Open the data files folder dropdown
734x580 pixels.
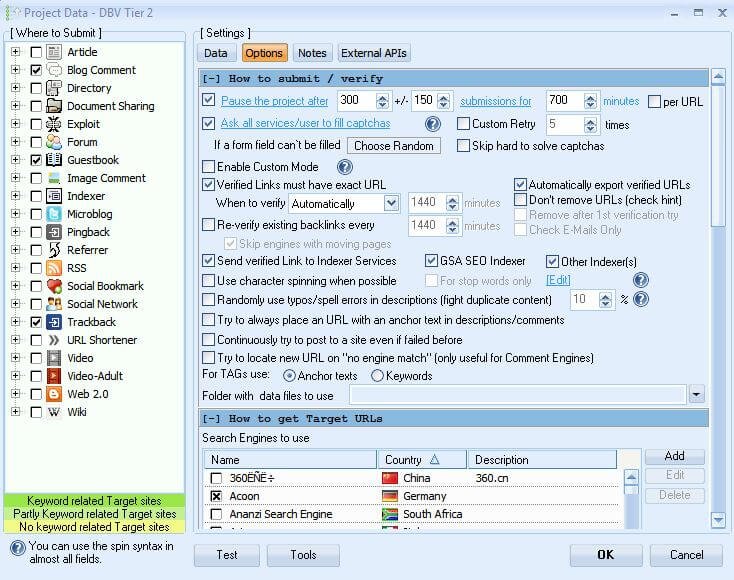pos(696,395)
